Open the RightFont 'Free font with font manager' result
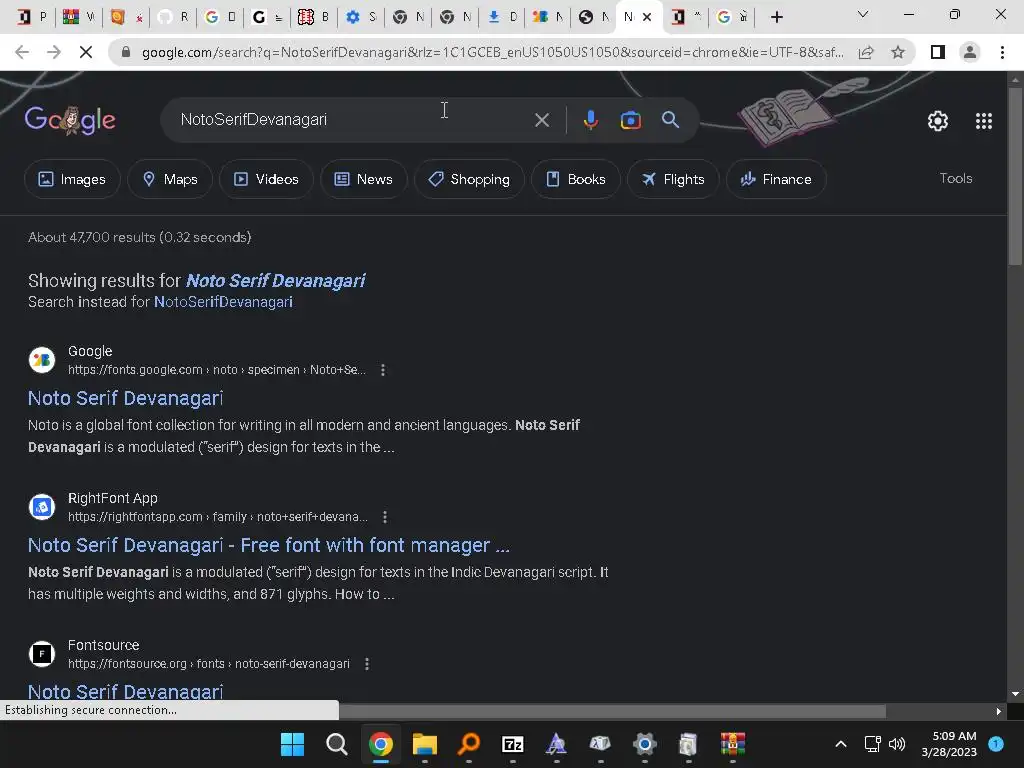Screen dimensions: 1024x768 coord(268,545)
